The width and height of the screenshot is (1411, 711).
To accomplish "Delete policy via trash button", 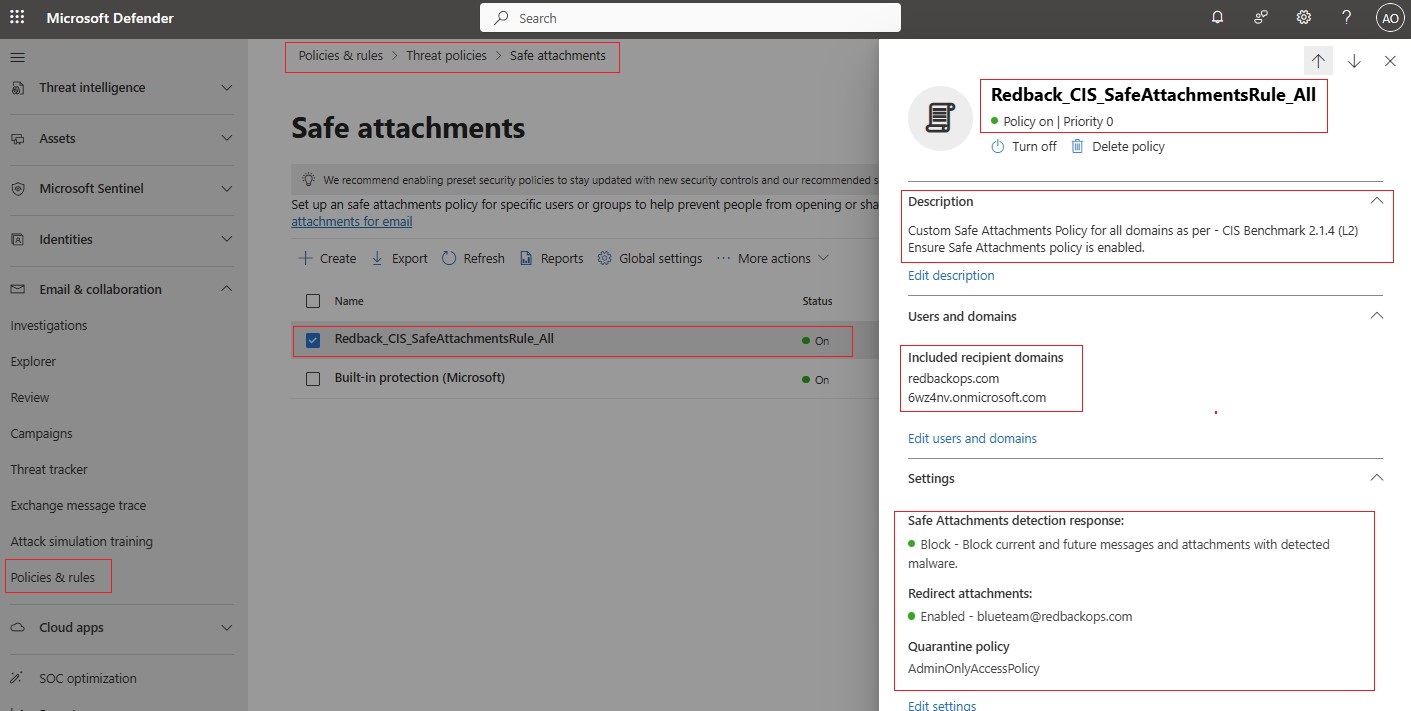I will [1117, 146].
